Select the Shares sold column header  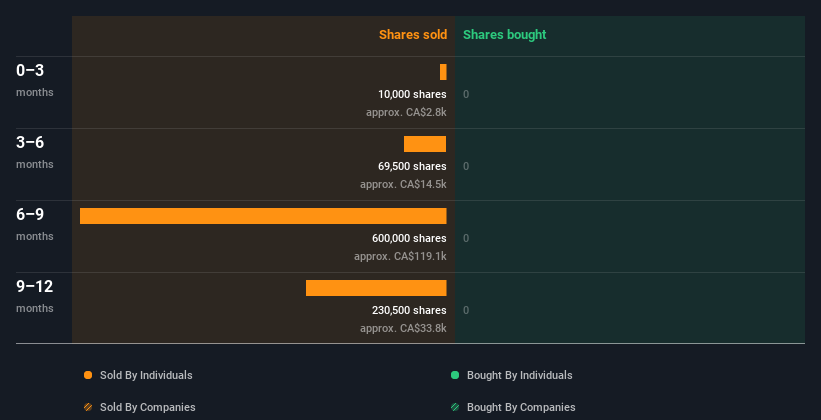413,35
